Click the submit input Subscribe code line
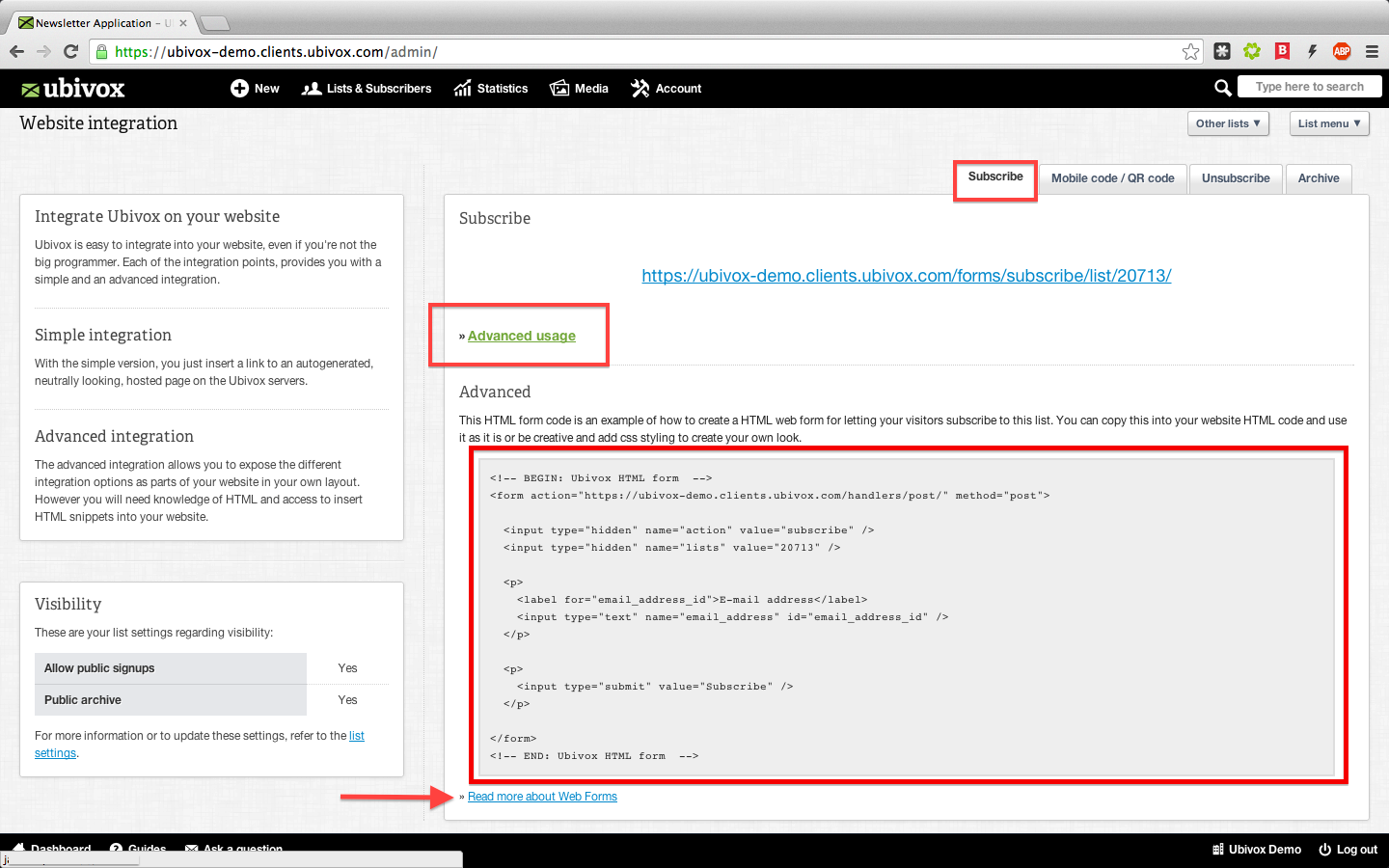Screen dimensions: 1389x868 [x=655, y=687]
